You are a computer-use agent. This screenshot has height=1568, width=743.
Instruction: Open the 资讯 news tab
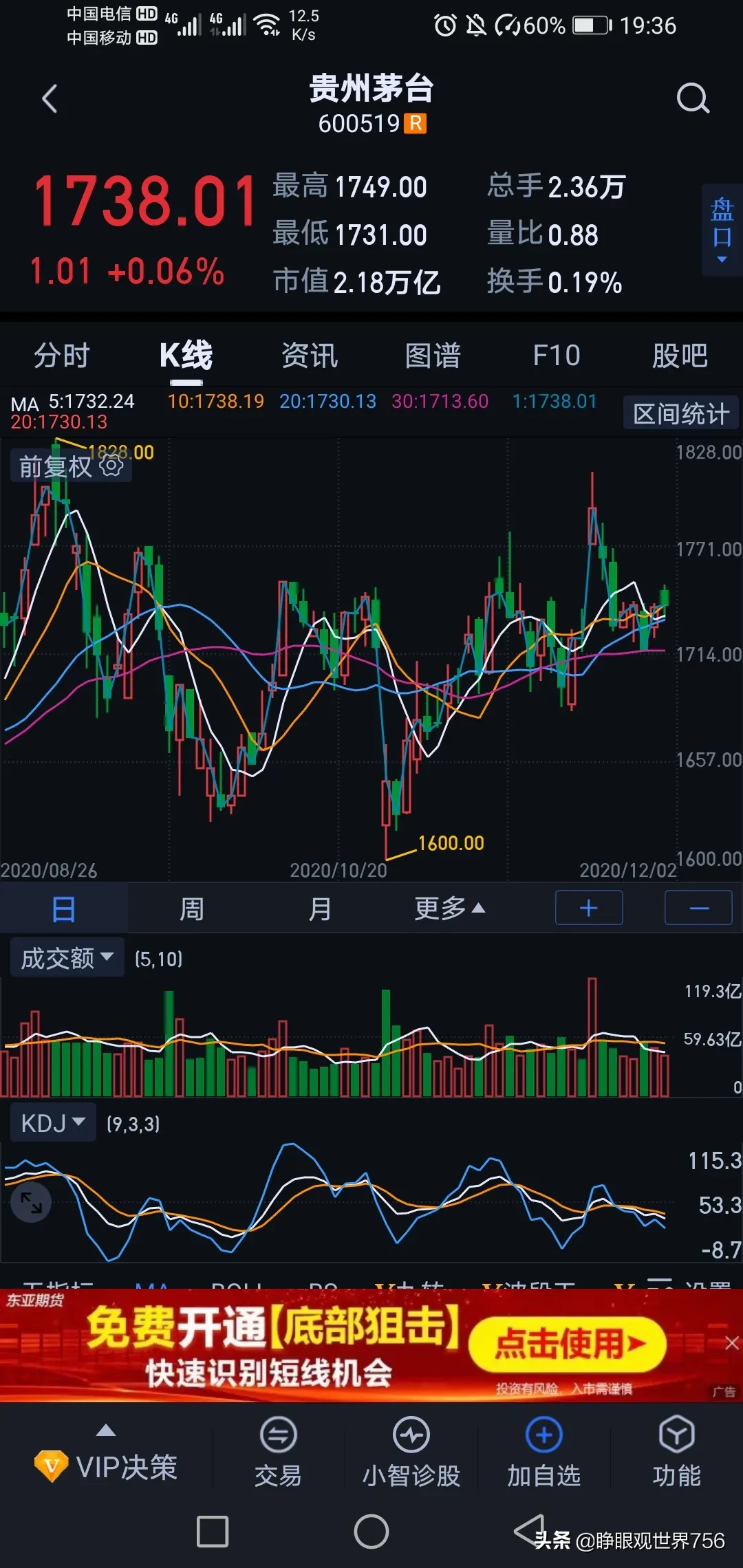point(310,356)
